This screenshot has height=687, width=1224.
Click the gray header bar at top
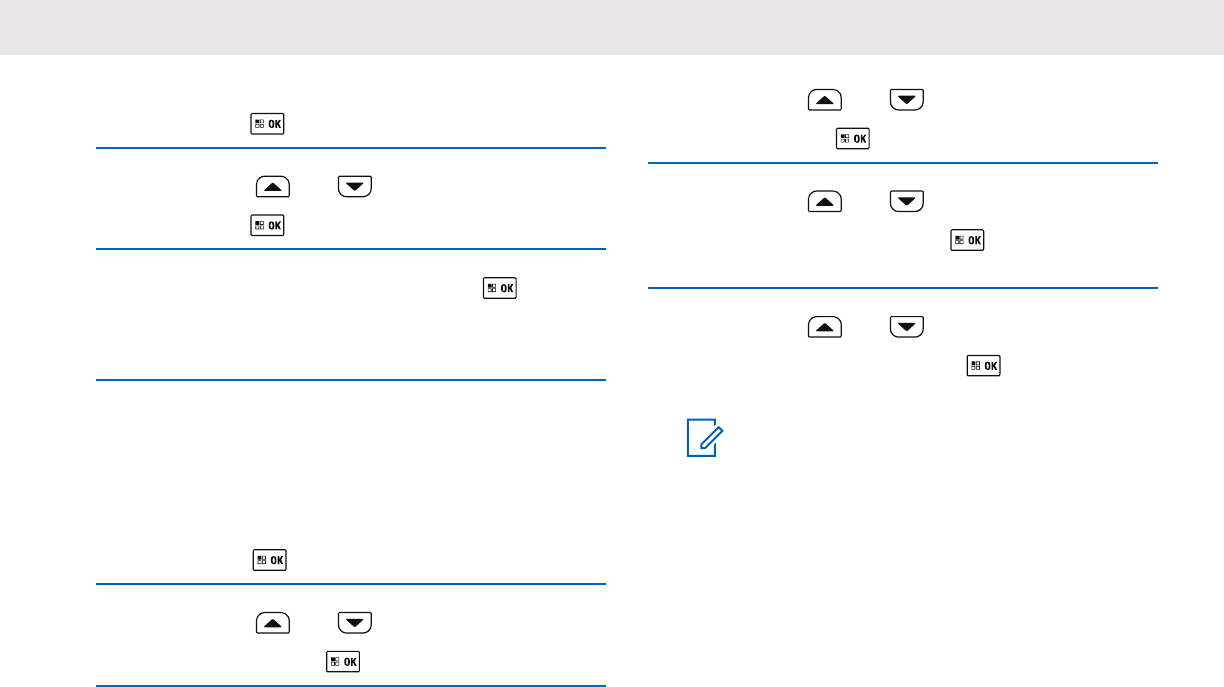(x=612, y=27)
